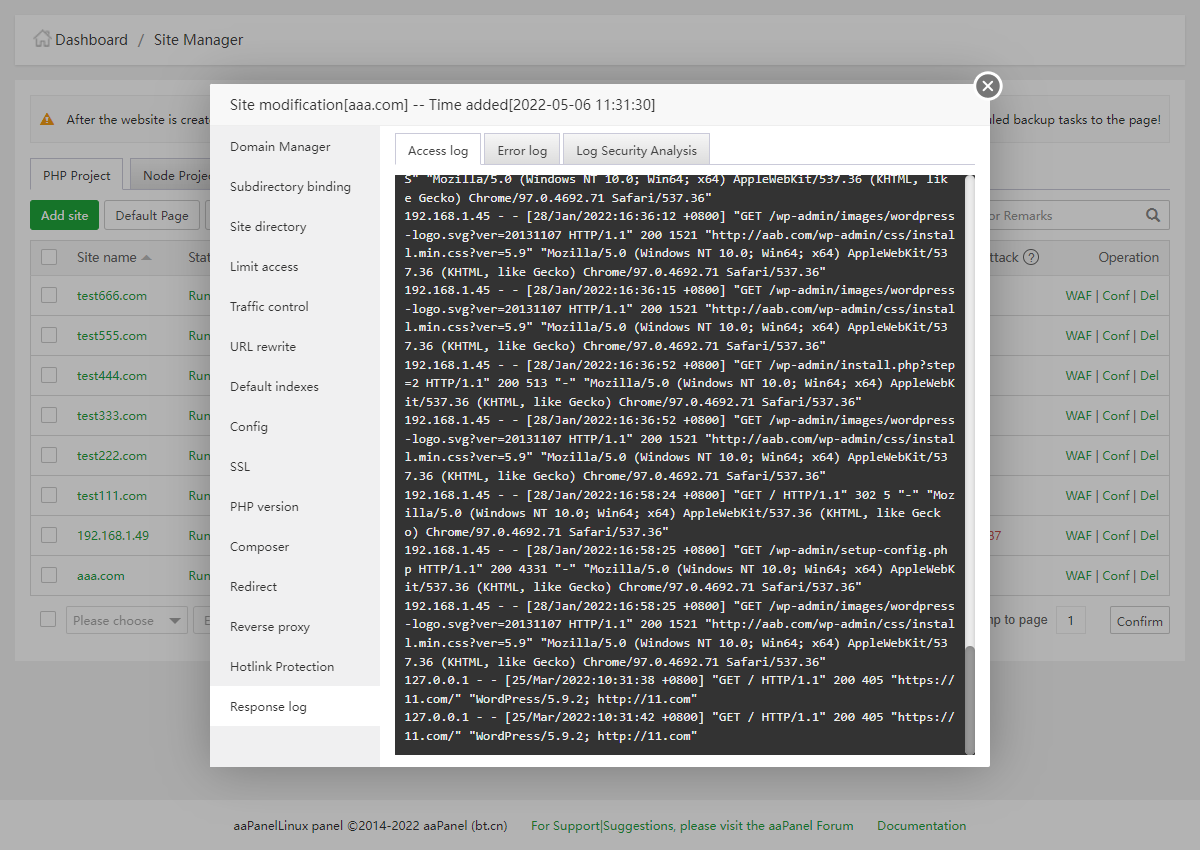Switch to the Error log tab
Image resolution: width=1200 pixels, height=850 pixels.
pyautogui.click(x=522, y=150)
